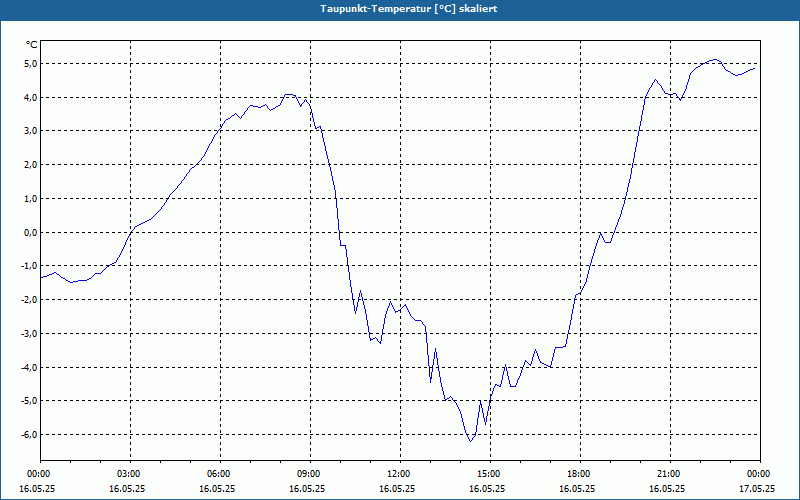
Task: Select the -5,0 y-axis label
Action: pos(29,401)
